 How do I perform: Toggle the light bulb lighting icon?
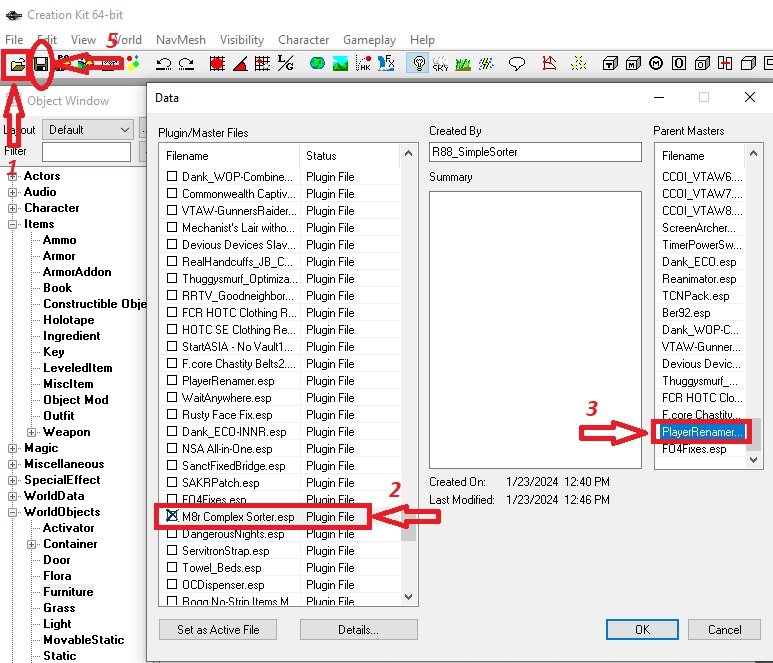click(418, 64)
